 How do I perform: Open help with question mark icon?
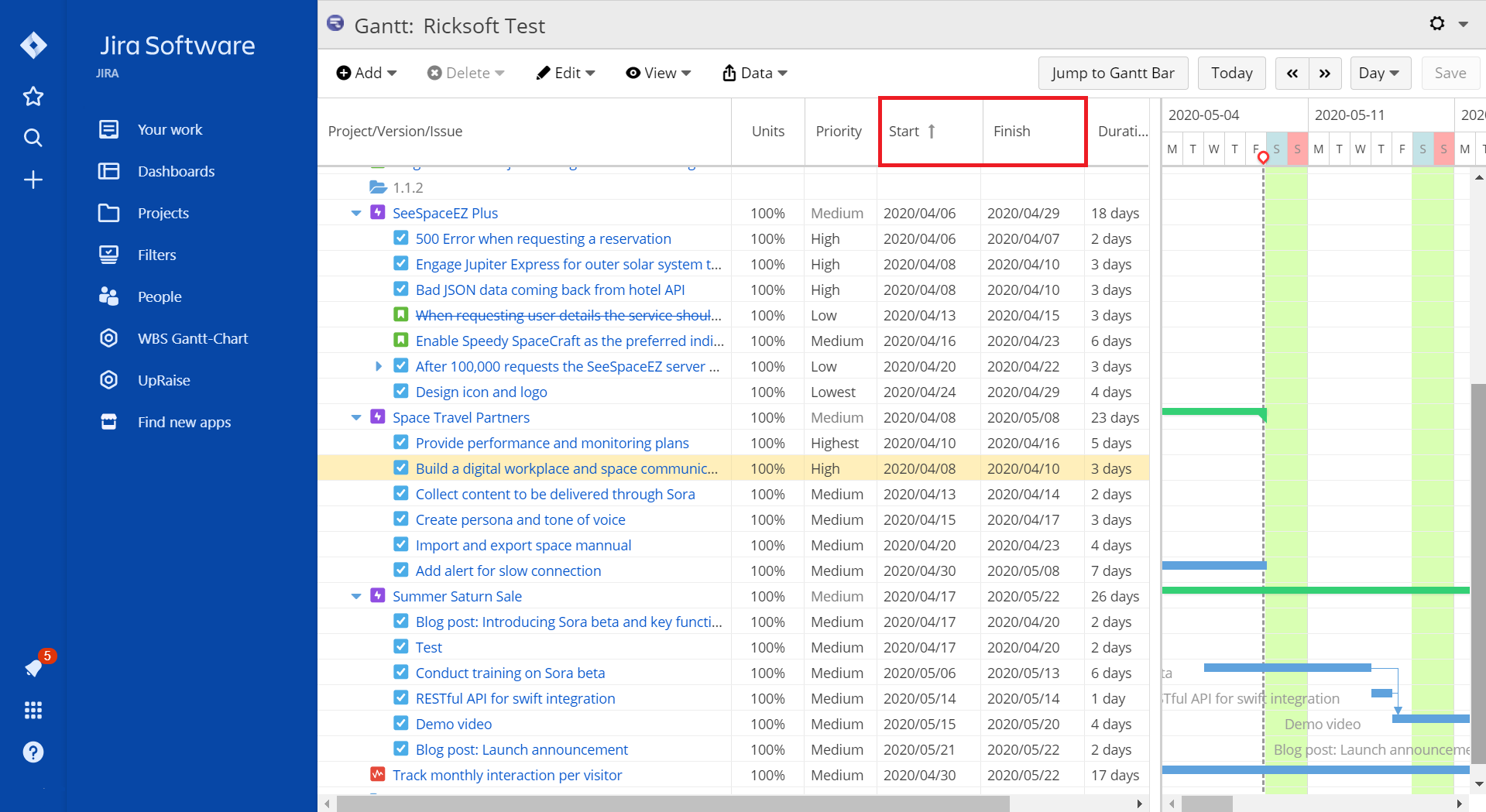coord(33,752)
